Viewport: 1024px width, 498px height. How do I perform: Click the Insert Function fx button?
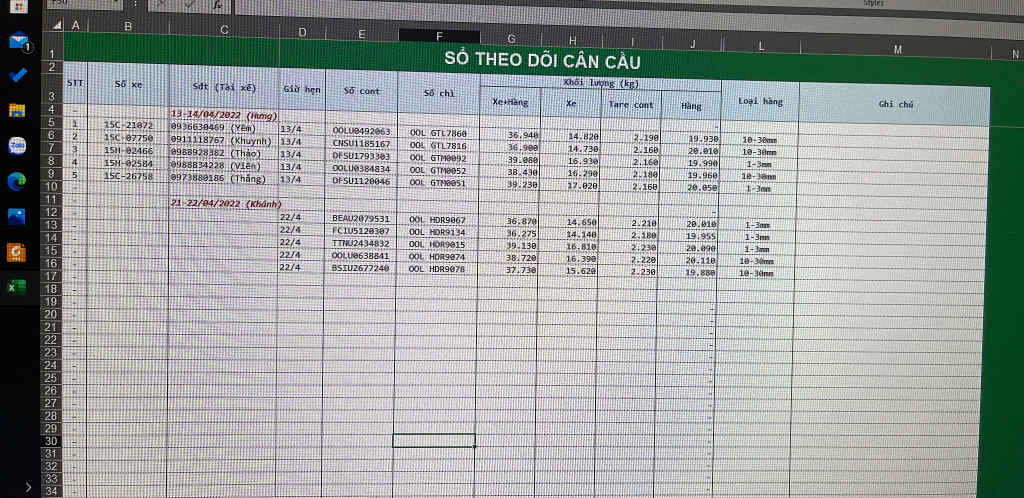click(x=218, y=5)
